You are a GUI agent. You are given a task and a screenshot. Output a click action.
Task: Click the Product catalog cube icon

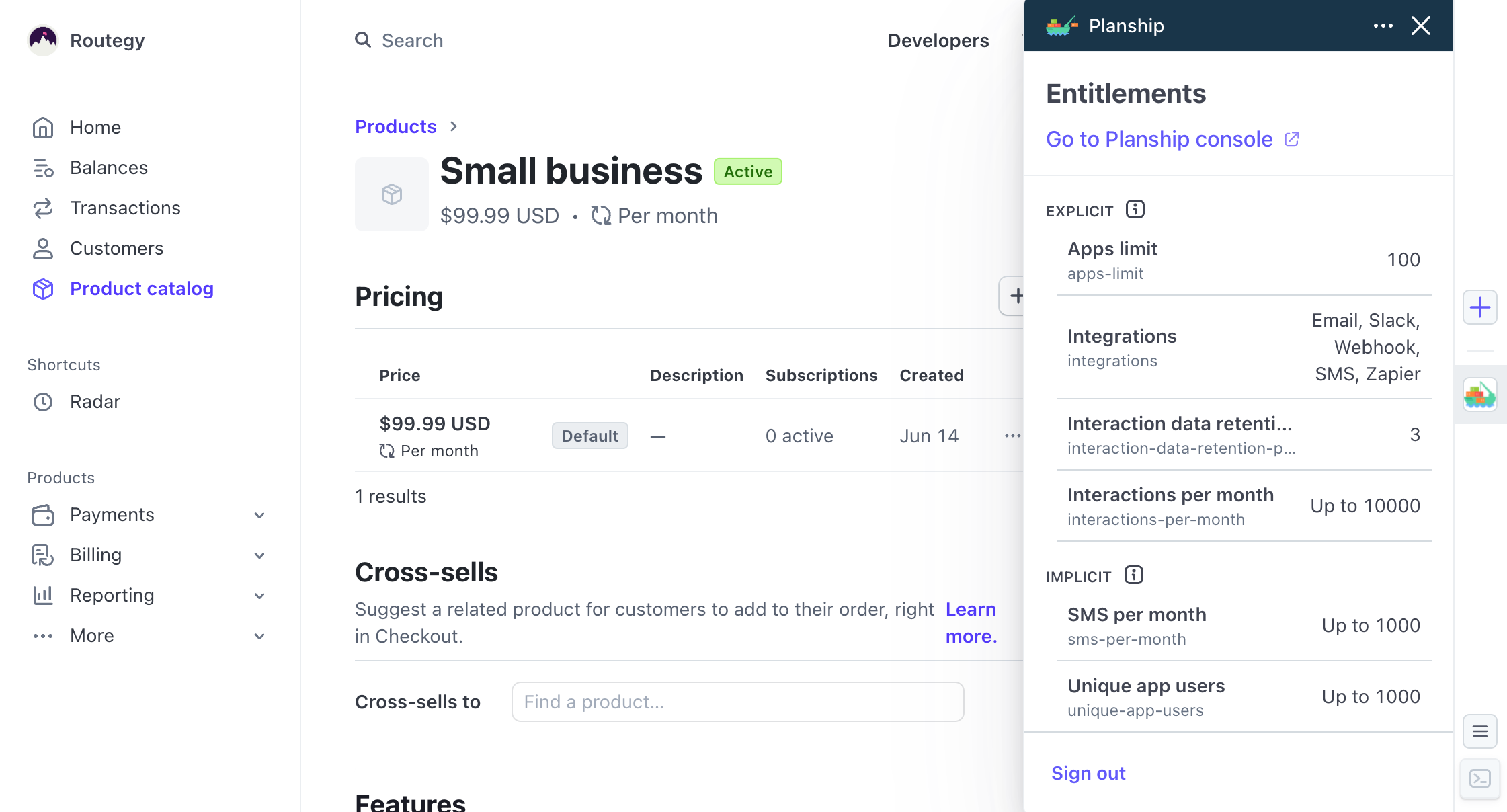[x=43, y=288]
